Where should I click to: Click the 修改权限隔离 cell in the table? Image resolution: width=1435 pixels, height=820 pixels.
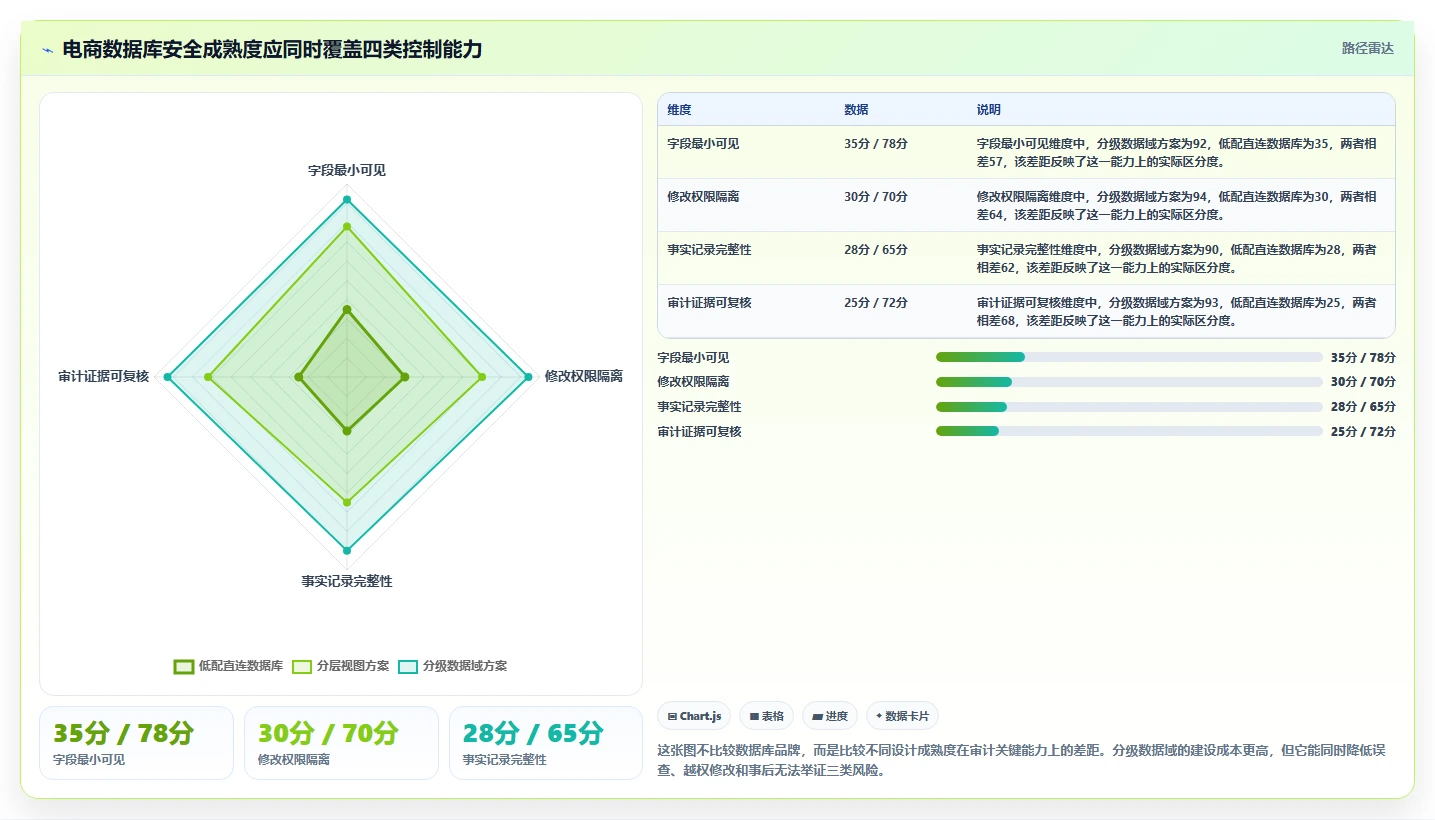(x=703, y=196)
